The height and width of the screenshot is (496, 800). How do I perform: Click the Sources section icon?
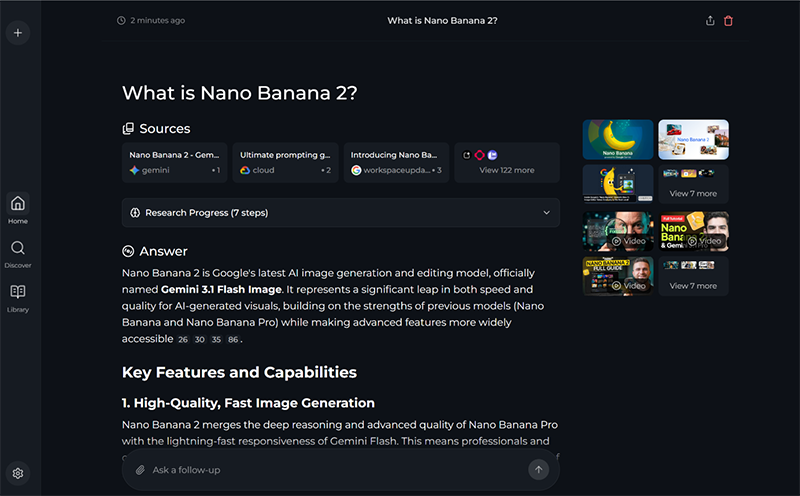128,129
